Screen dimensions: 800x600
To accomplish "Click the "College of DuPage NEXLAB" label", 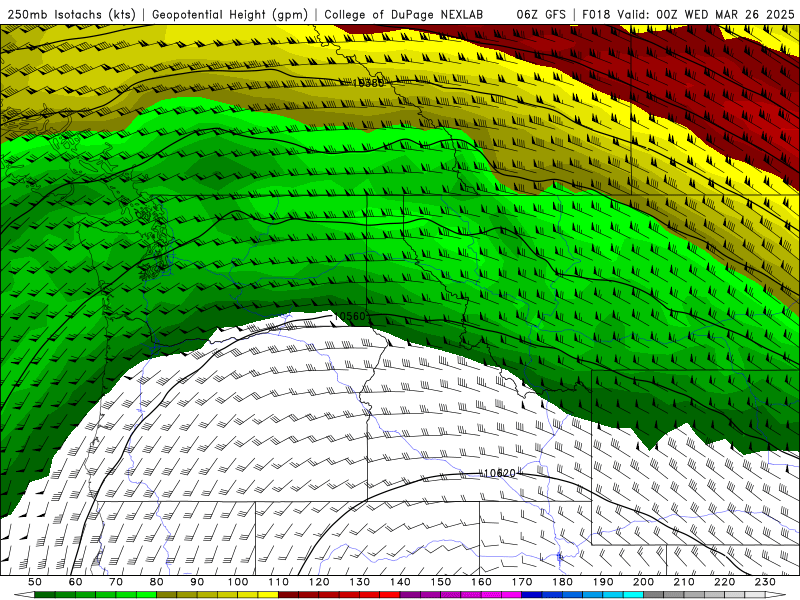I will tap(404, 14).
